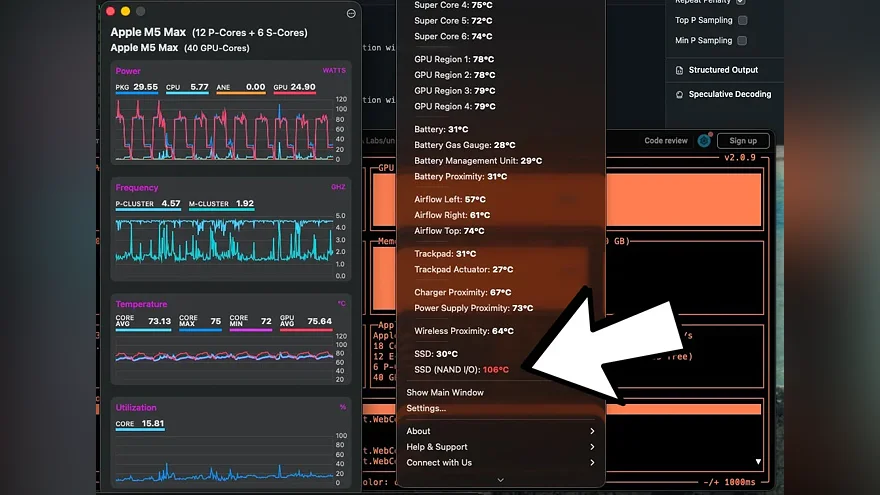
Task: Click the white down triangle in terminal panel
Action: pyautogui.click(x=758, y=461)
